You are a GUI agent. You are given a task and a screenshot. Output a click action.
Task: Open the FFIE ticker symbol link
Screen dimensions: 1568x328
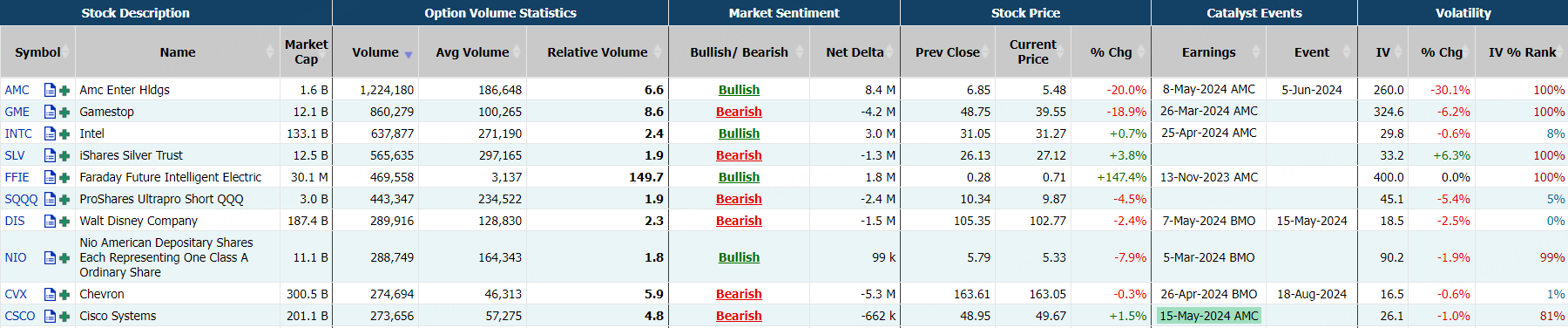[17, 177]
